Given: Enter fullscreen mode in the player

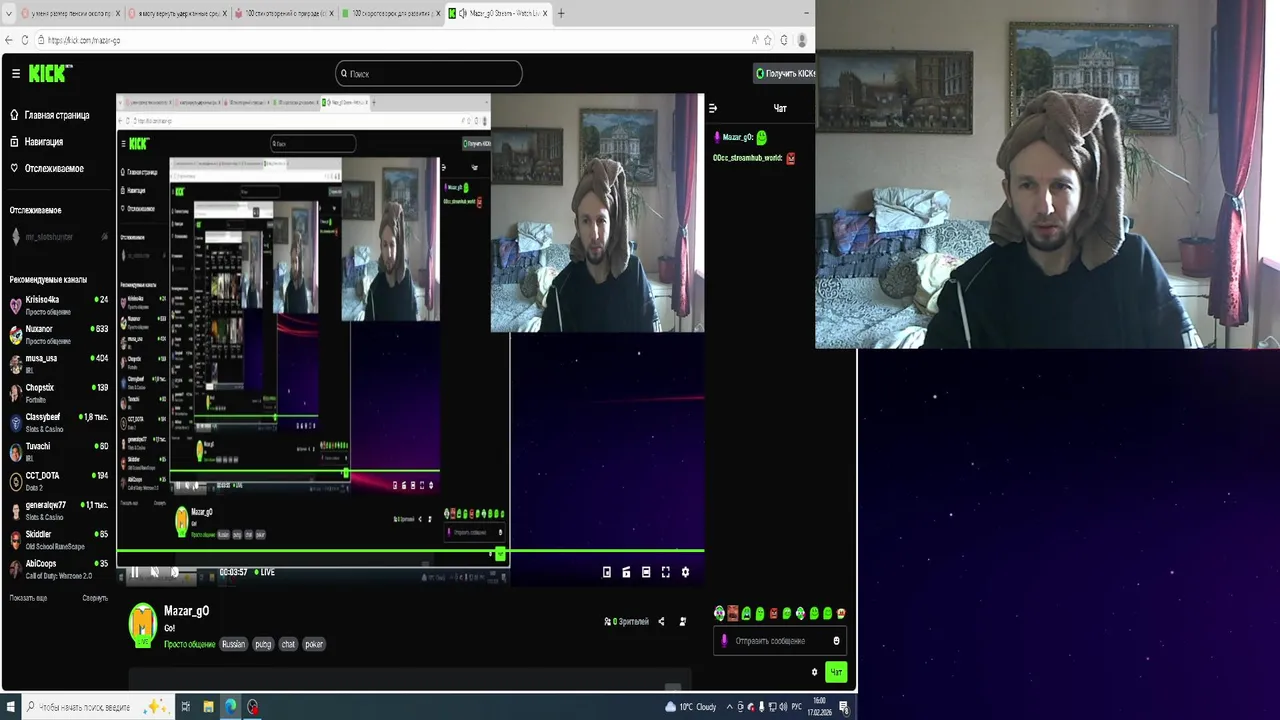Looking at the screenshot, I should point(665,572).
